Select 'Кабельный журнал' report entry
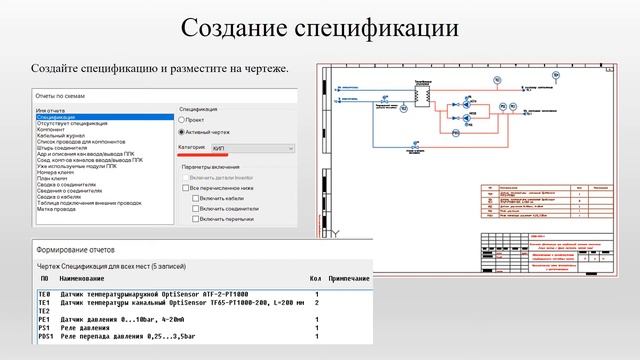Viewport: 640px width, 360px height. coord(61,136)
